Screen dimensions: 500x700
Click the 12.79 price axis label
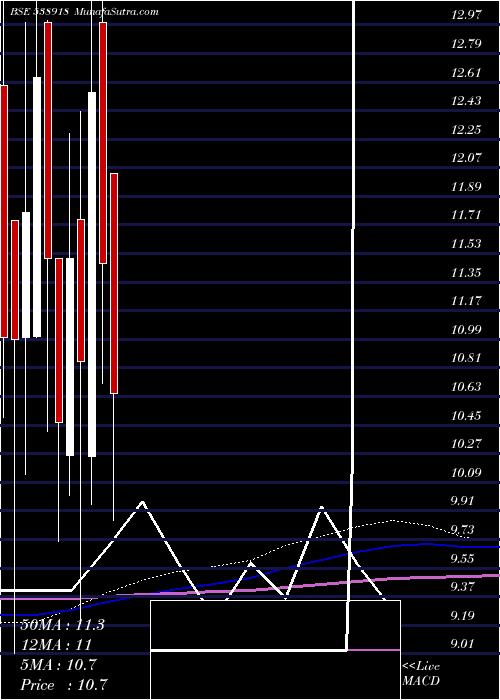pos(467,44)
